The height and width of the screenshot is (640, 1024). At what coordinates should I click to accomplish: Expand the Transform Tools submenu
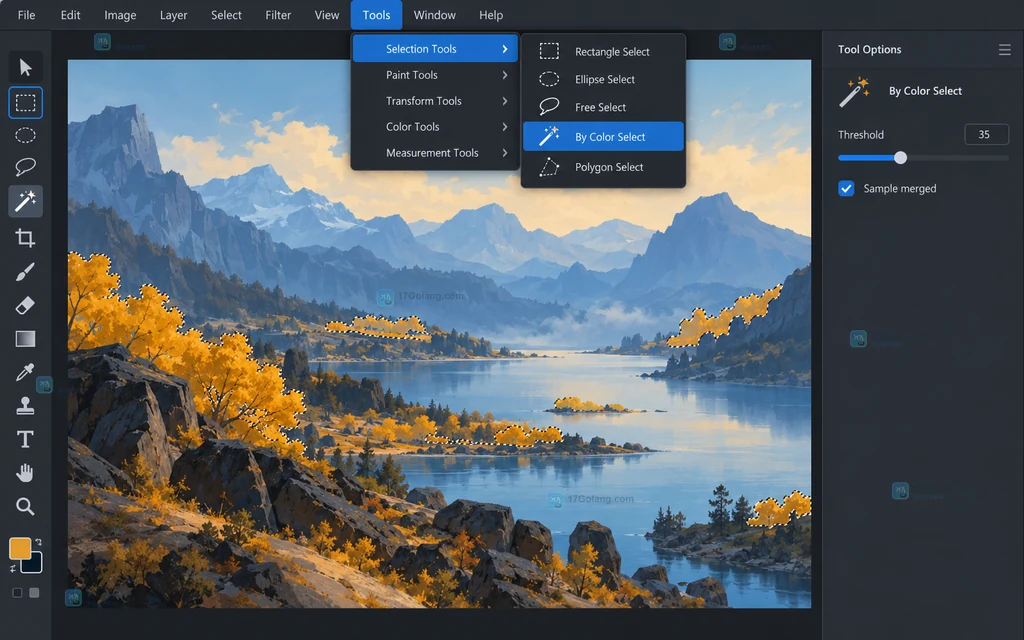pos(435,101)
